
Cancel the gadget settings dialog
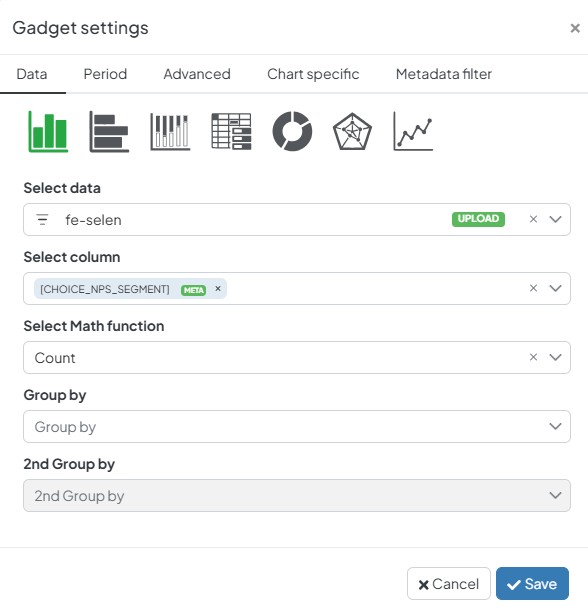[449, 584]
